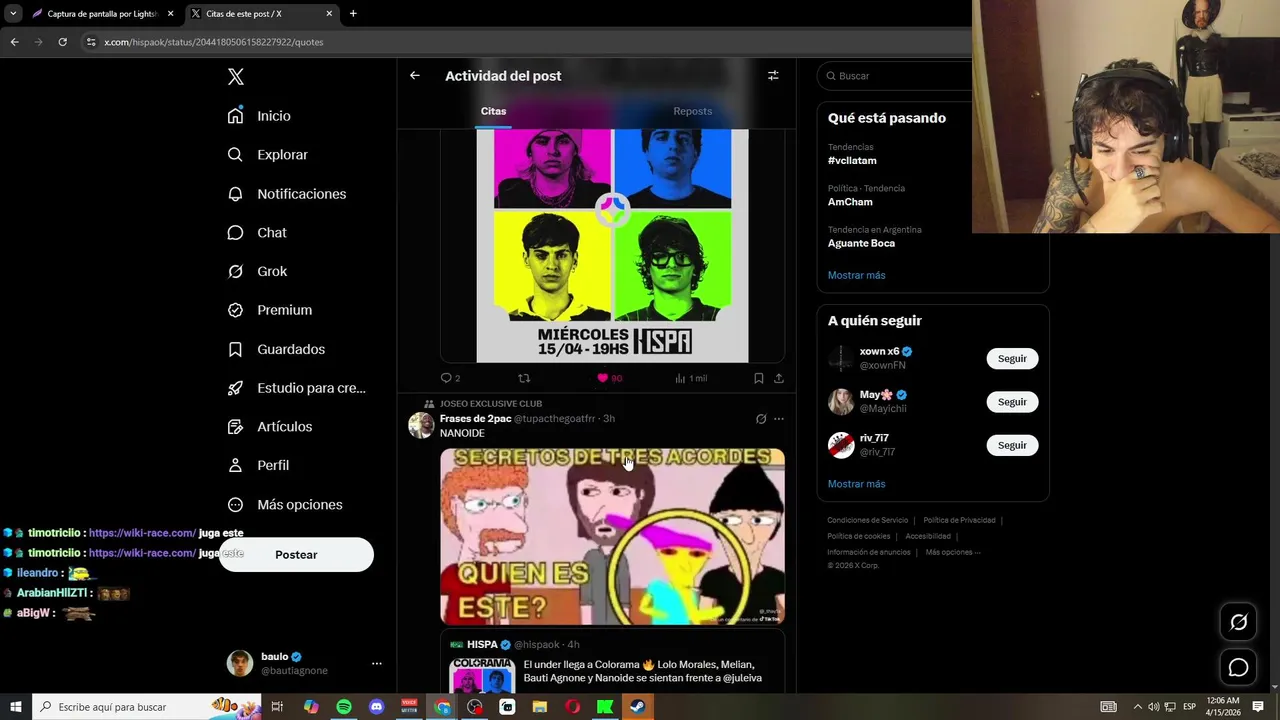The image size is (1280, 720).
Task: Show hidden system tray icons
Action: point(1137,707)
